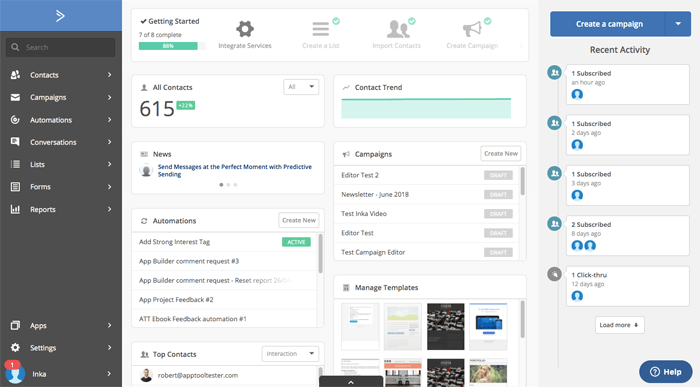The height and width of the screenshot is (387, 700).
Task: Click the News author avatar icon
Action: (x=146, y=170)
